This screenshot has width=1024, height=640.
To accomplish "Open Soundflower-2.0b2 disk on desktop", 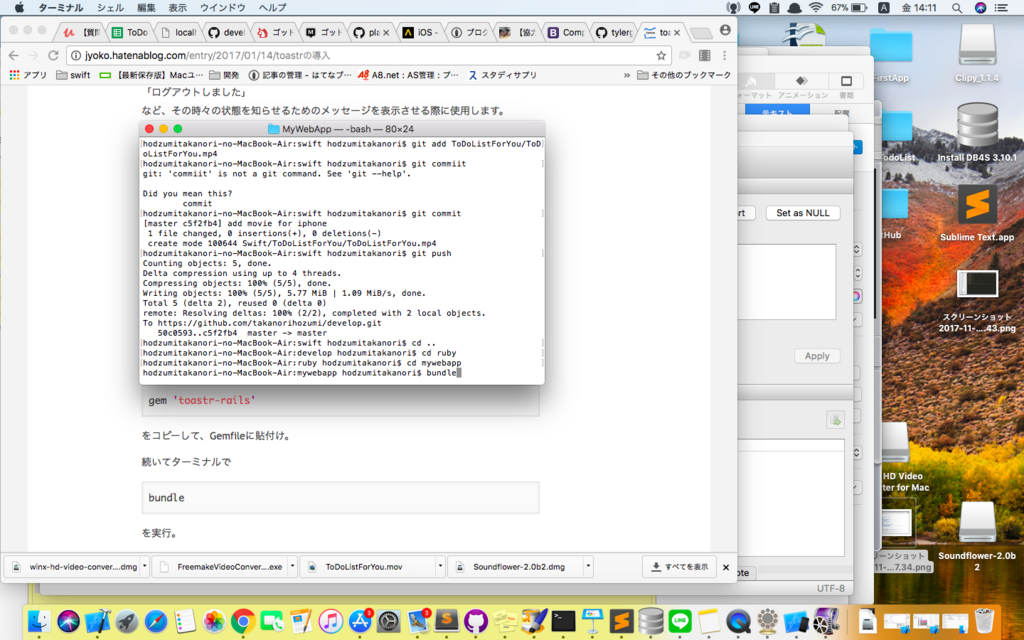I will [977, 536].
